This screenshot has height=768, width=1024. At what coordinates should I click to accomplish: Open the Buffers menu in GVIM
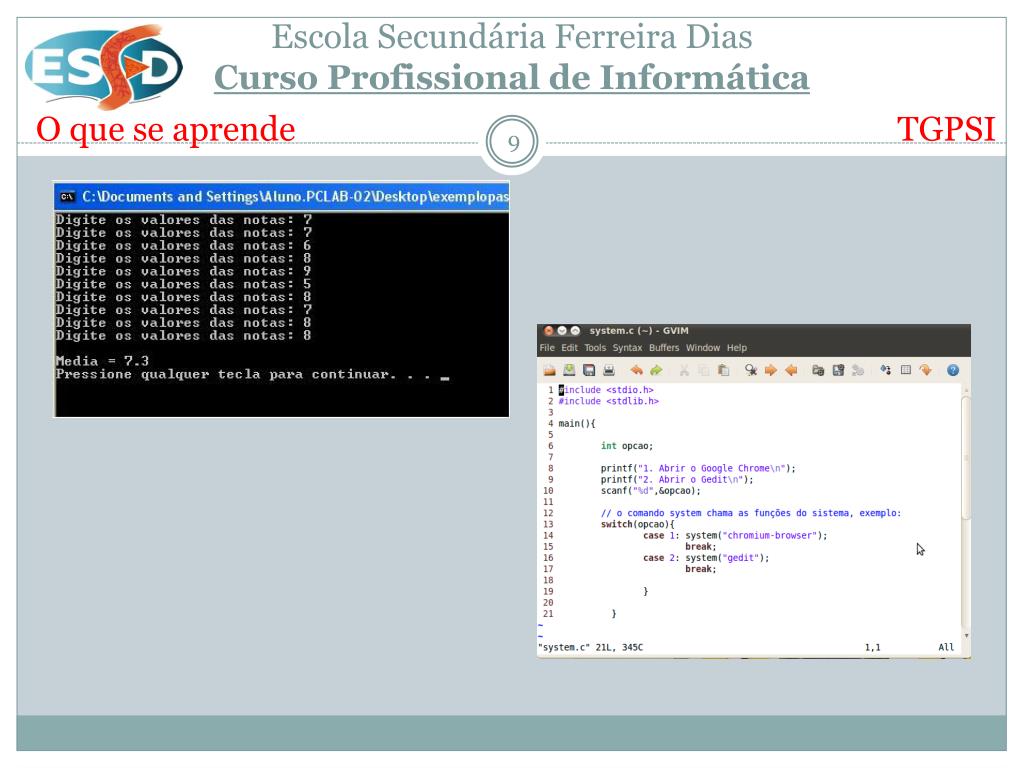(x=664, y=348)
